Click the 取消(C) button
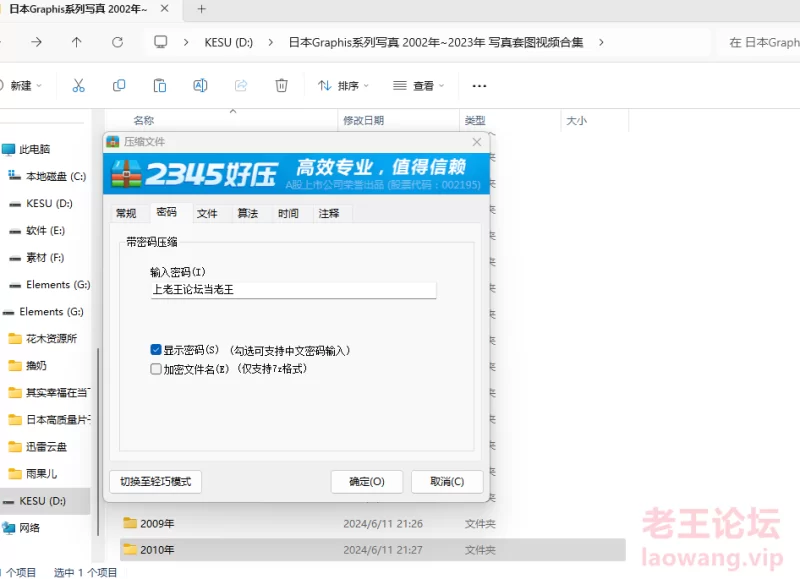 click(x=447, y=482)
